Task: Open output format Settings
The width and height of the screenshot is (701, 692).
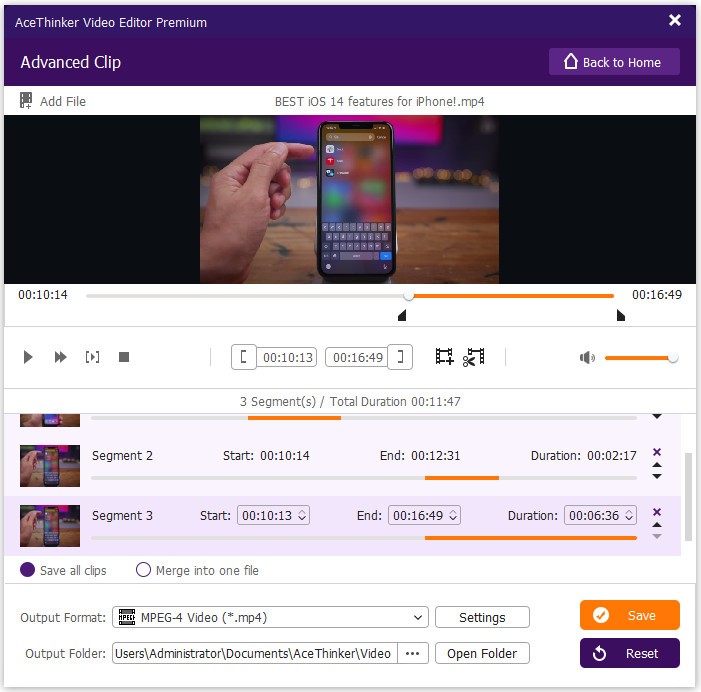Action: tap(482, 617)
